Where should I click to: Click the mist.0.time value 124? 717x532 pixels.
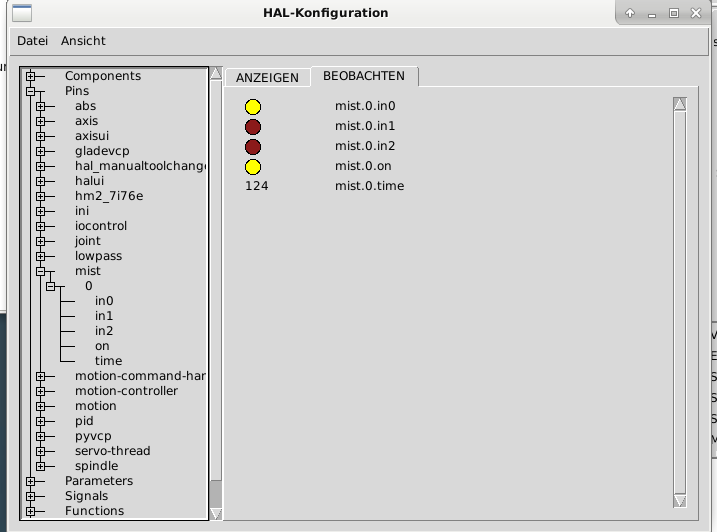pos(257,186)
